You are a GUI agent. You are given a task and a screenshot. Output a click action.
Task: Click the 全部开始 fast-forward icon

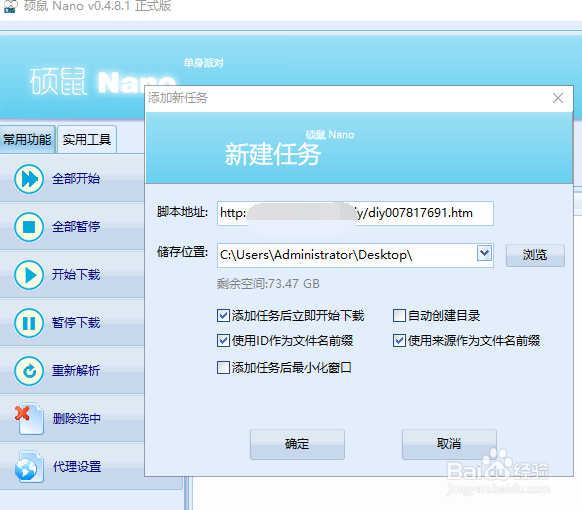click(29, 179)
